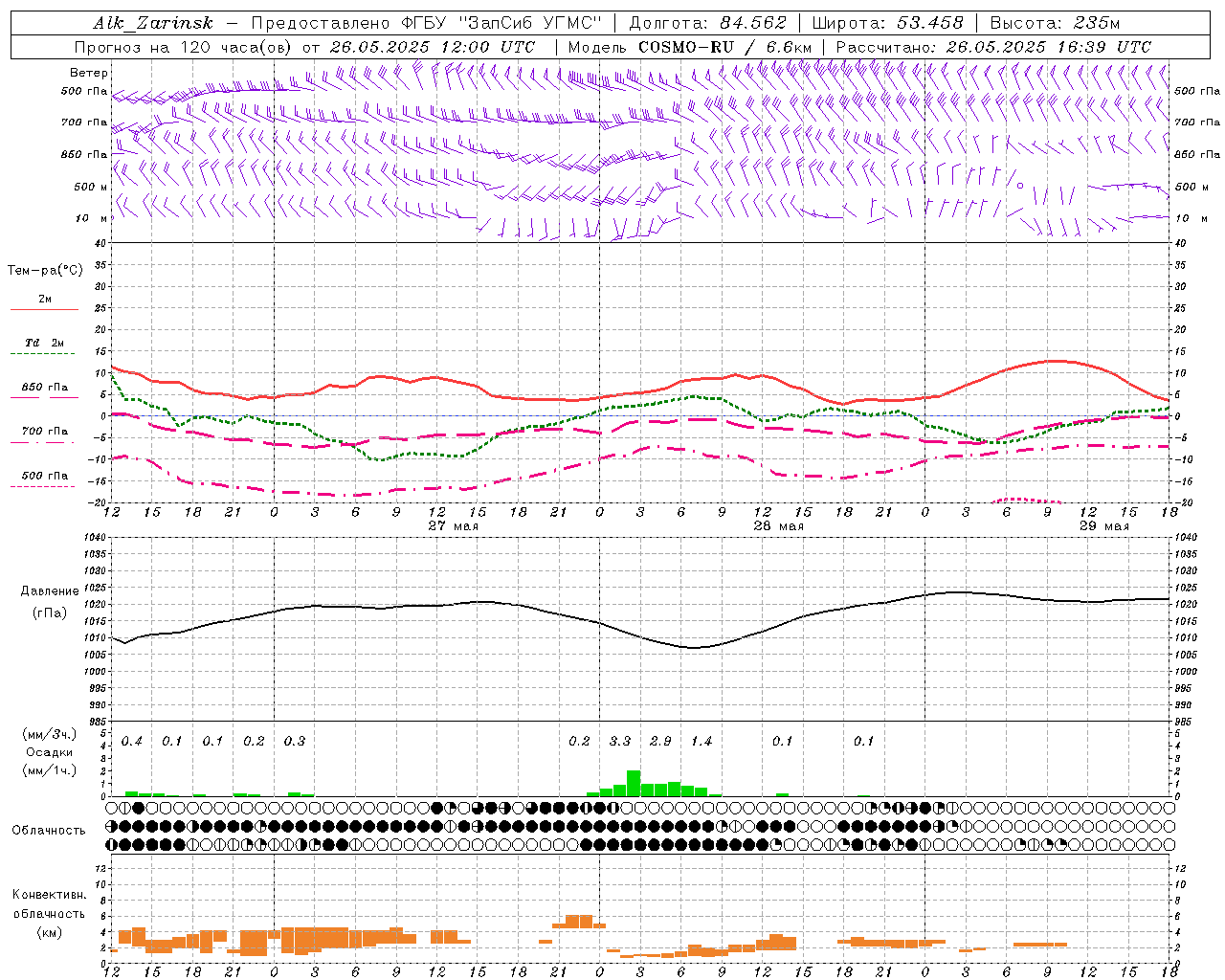Viewport: 1225px width, 980px height.
Task: Click the (мм/1ч.) precipitation unit label
Action: point(50,770)
